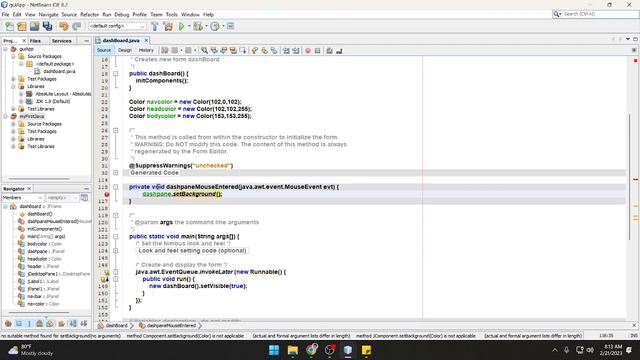Click the Search field in menu bar
This screenshot has width=640, height=360.
(x=596, y=14)
